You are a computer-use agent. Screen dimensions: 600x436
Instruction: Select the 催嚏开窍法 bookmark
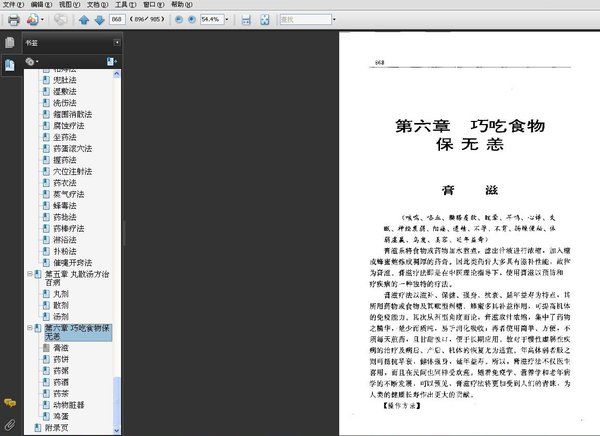point(72,263)
